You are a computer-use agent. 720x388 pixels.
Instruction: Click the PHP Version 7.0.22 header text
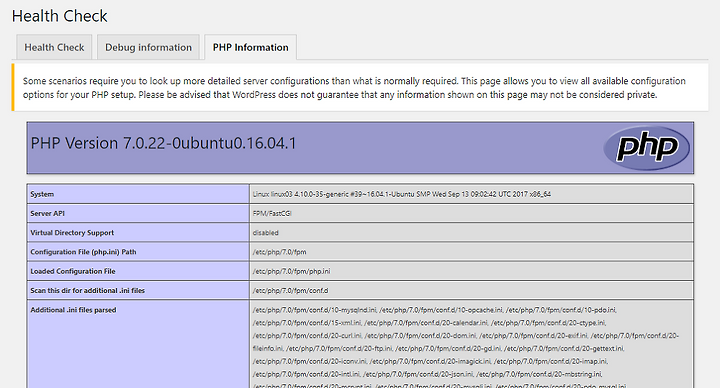tap(163, 143)
